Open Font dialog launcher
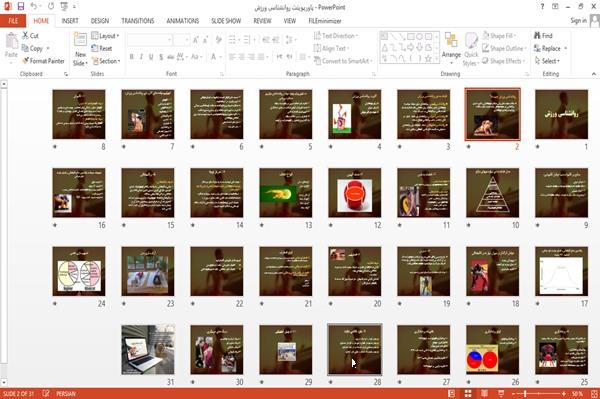Viewport: 600px width, 399px height. [x=222, y=74]
